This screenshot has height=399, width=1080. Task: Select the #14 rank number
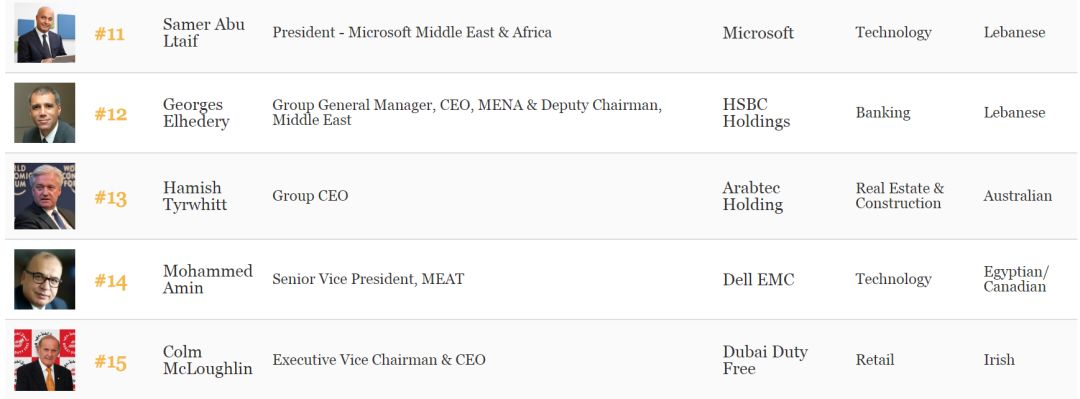click(x=111, y=280)
